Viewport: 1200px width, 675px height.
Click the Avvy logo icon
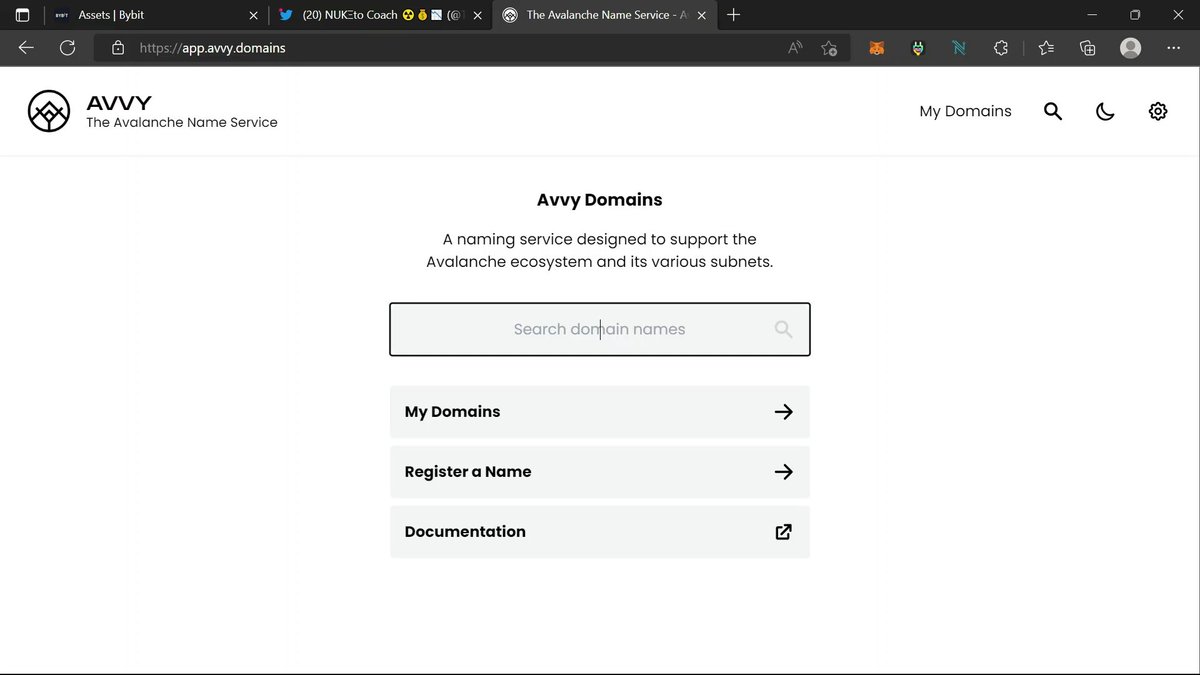coord(49,111)
